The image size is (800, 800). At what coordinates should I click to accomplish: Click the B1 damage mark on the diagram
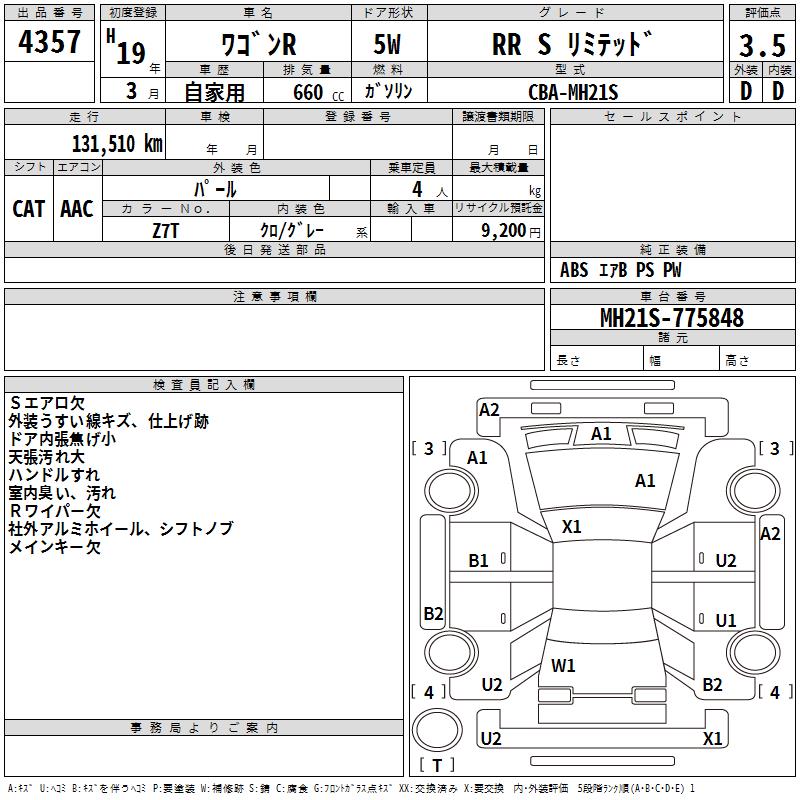coord(479,561)
